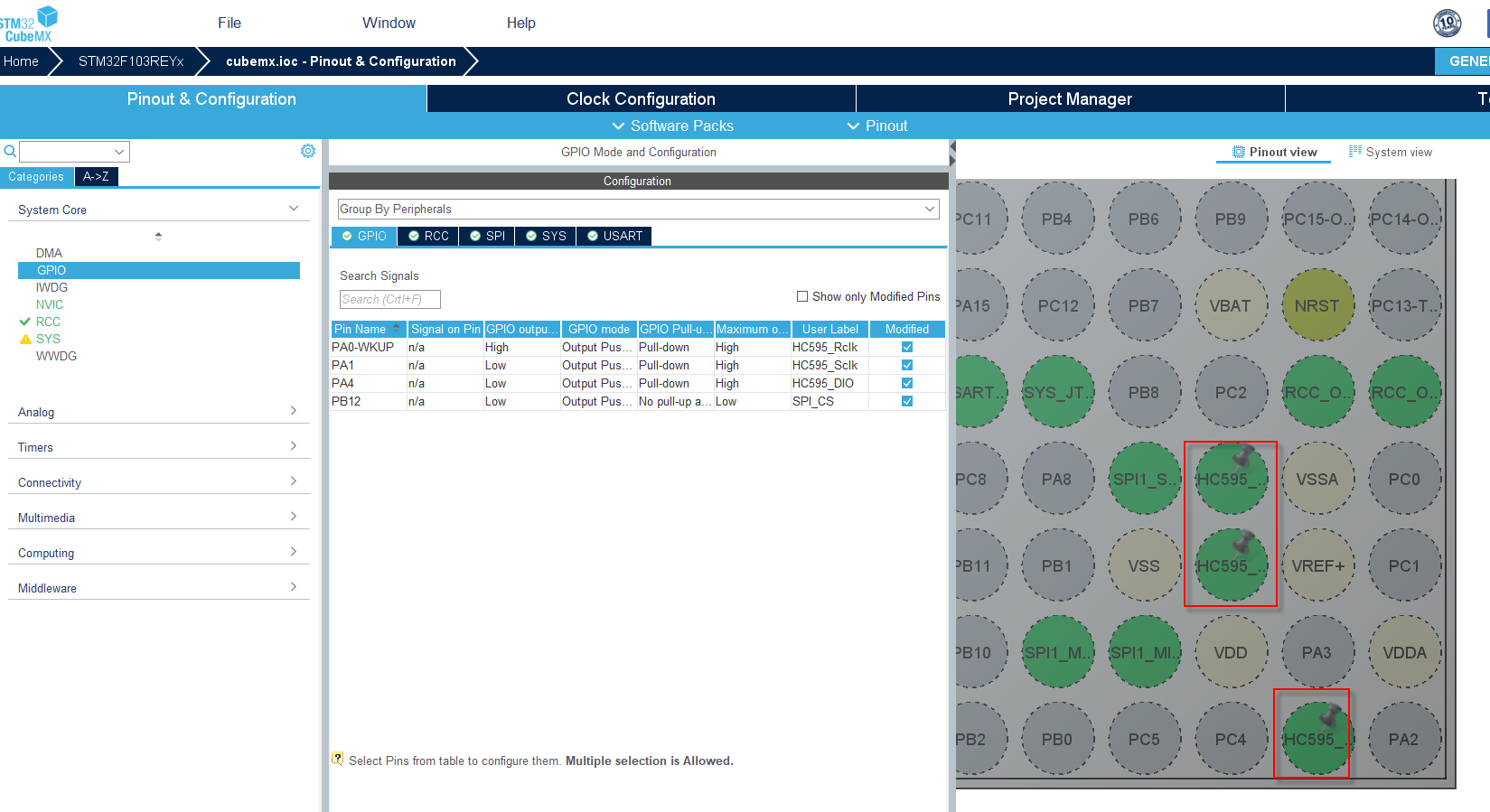This screenshot has width=1490, height=812.
Task: Click the green check icon beside RCC
Action: coord(25,322)
